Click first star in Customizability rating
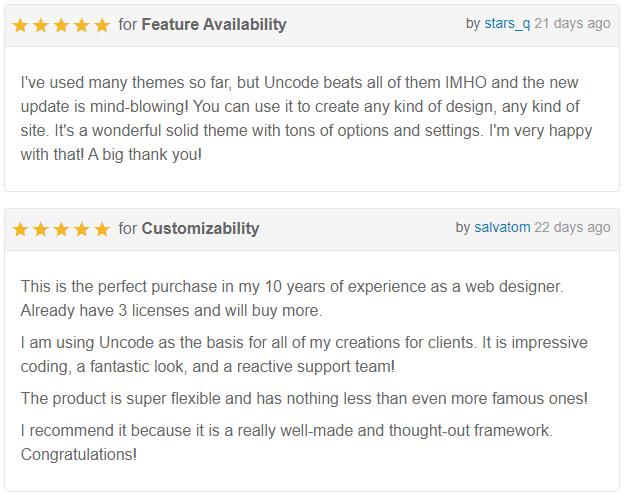This screenshot has height=497, width=627. 20,230
